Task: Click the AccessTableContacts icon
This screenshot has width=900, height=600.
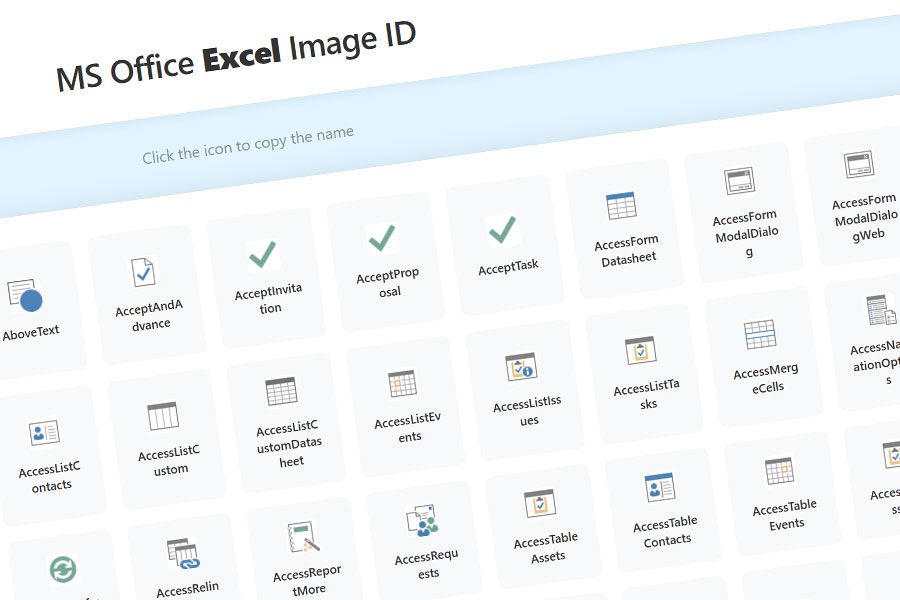Action: pos(660,487)
